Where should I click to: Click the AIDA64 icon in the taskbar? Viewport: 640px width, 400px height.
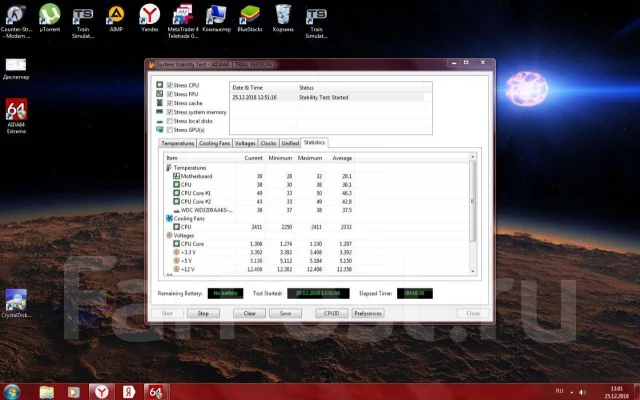pos(156,392)
